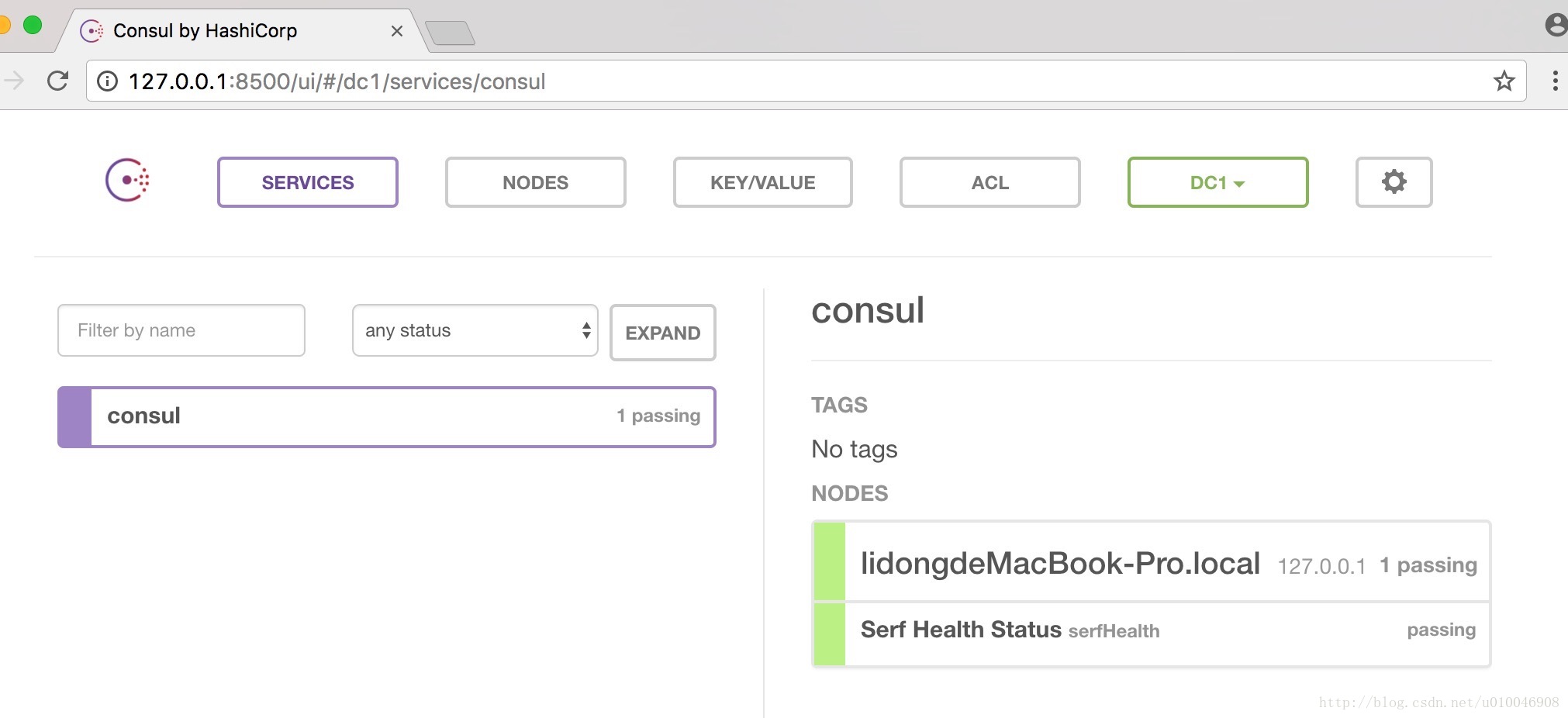
Task: Close the Consul by HashiCorp tab
Action: (x=397, y=31)
